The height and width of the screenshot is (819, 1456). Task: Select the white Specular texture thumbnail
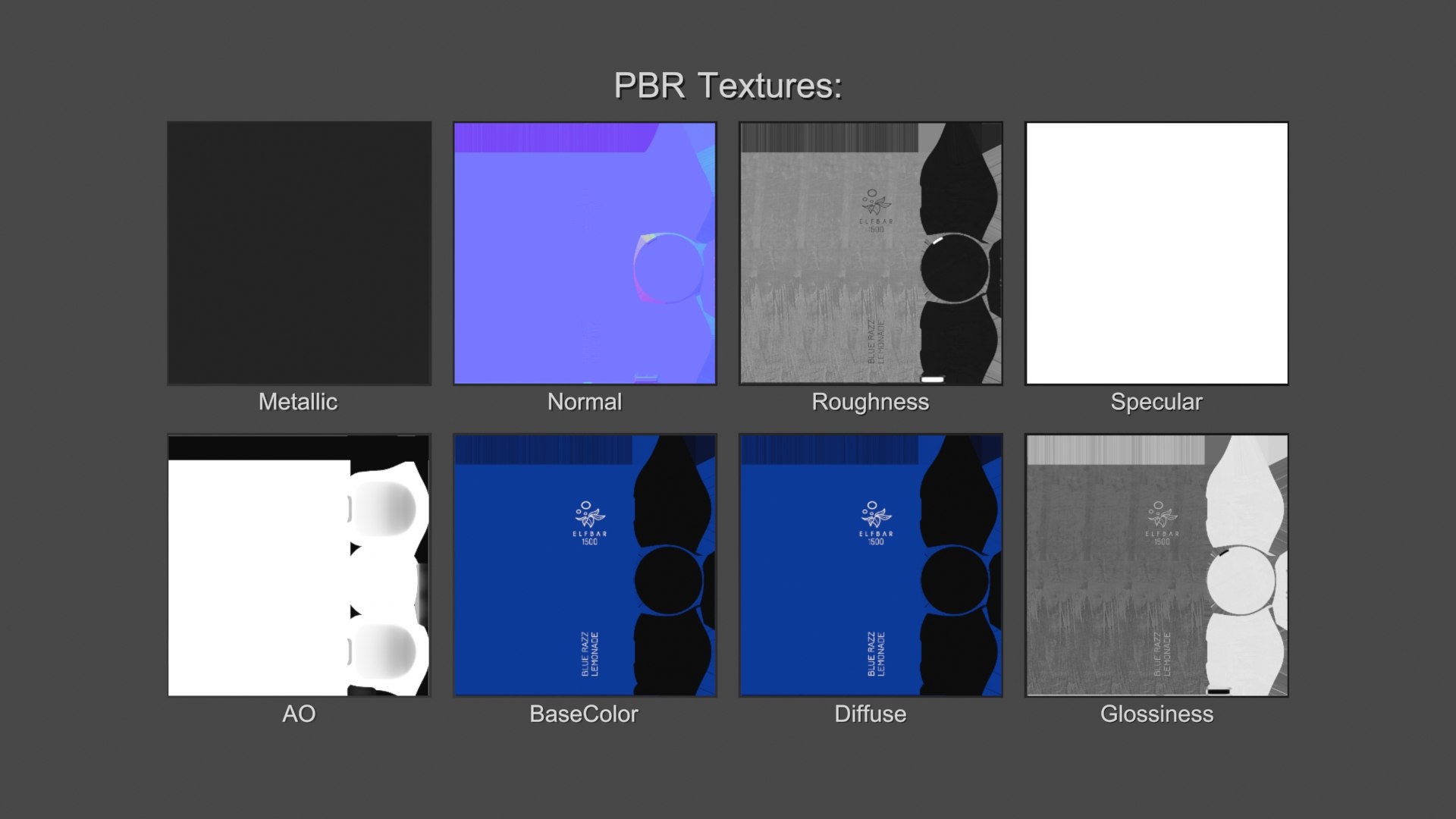(x=1156, y=253)
